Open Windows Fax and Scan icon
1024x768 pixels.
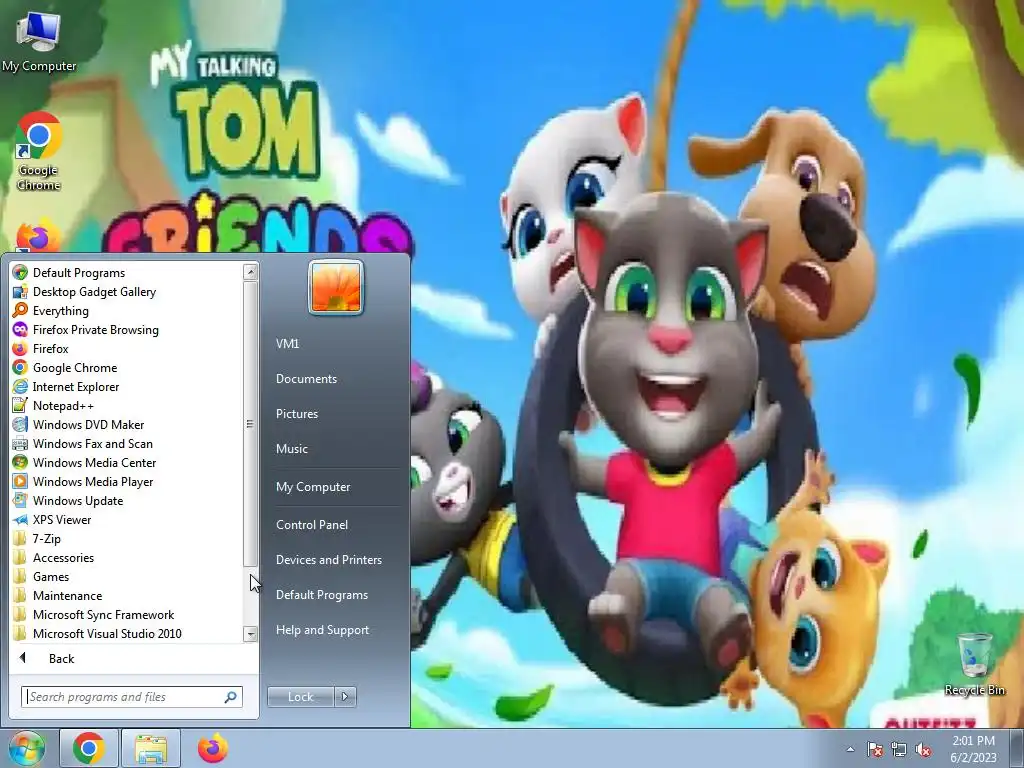20,443
